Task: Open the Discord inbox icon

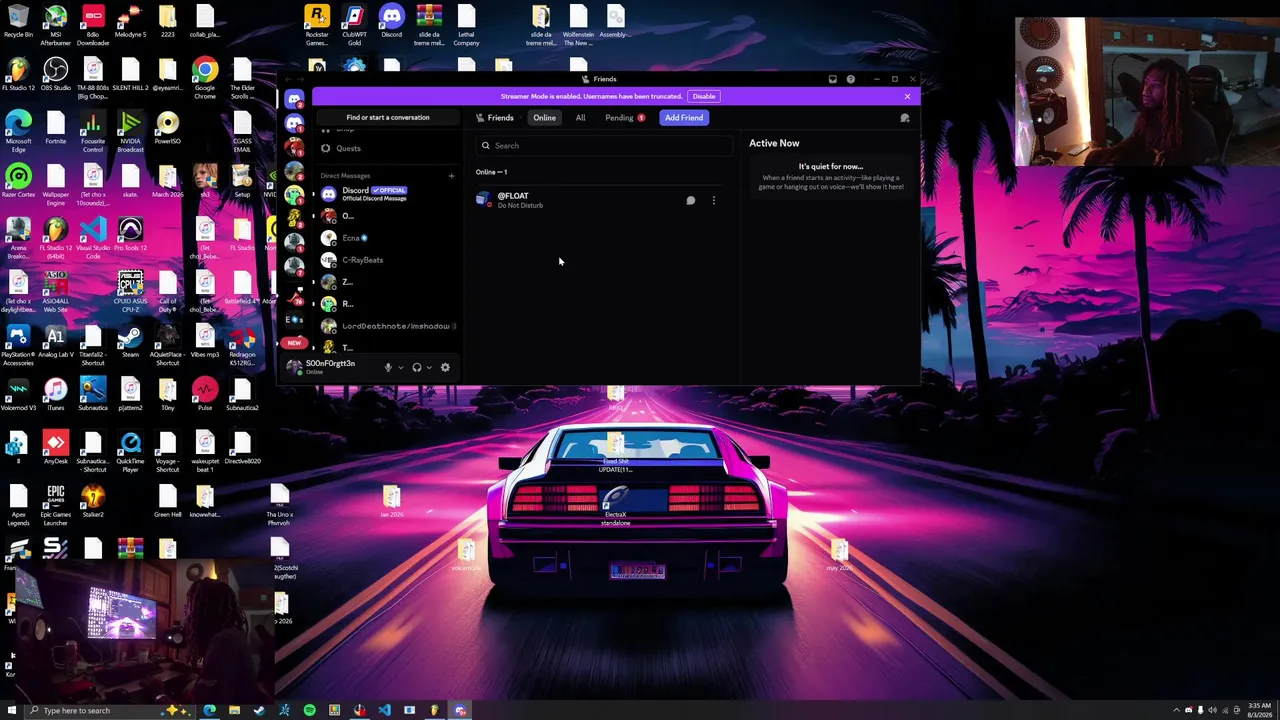Action: click(x=832, y=79)
